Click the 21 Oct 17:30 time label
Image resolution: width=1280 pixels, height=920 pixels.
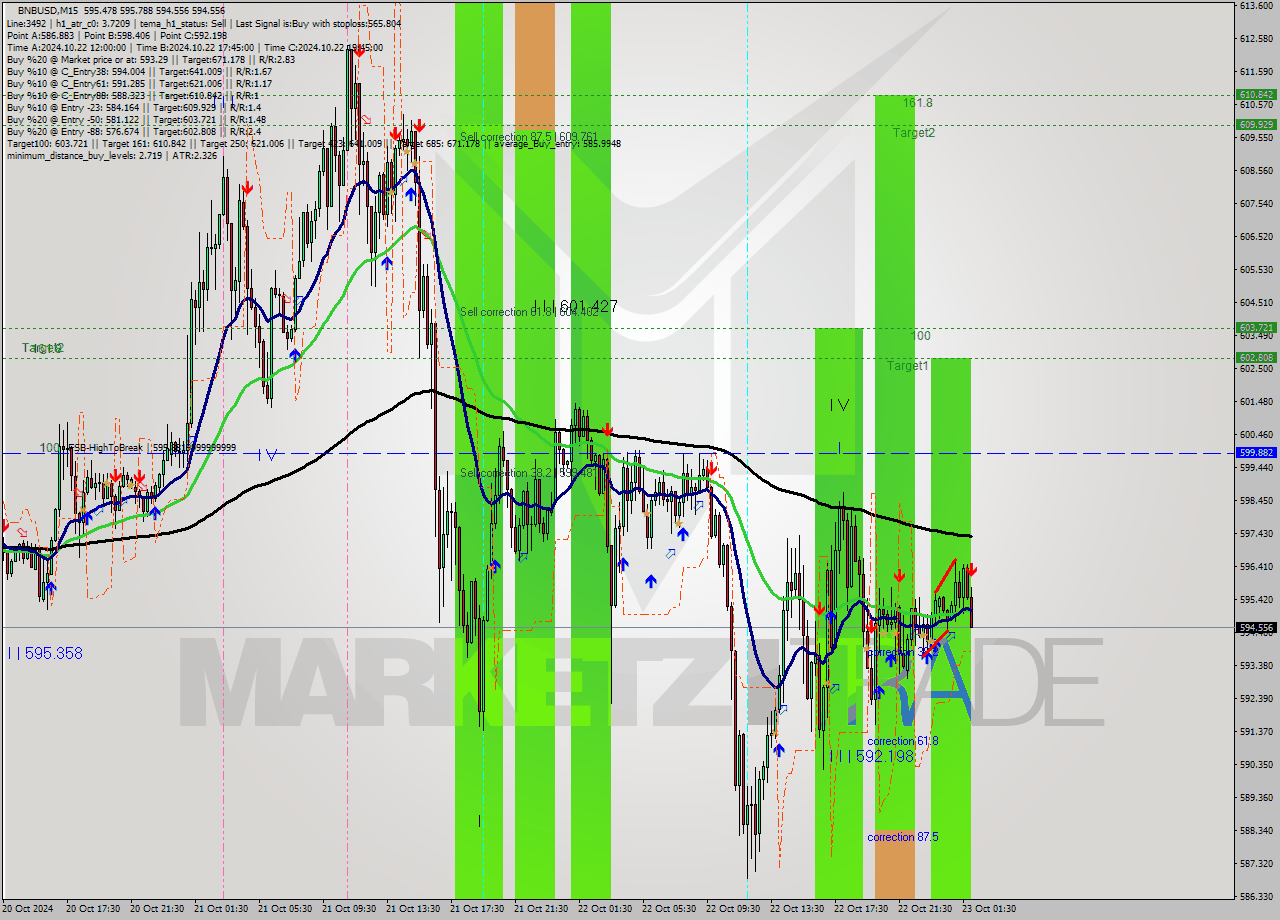tap(477, 909)
